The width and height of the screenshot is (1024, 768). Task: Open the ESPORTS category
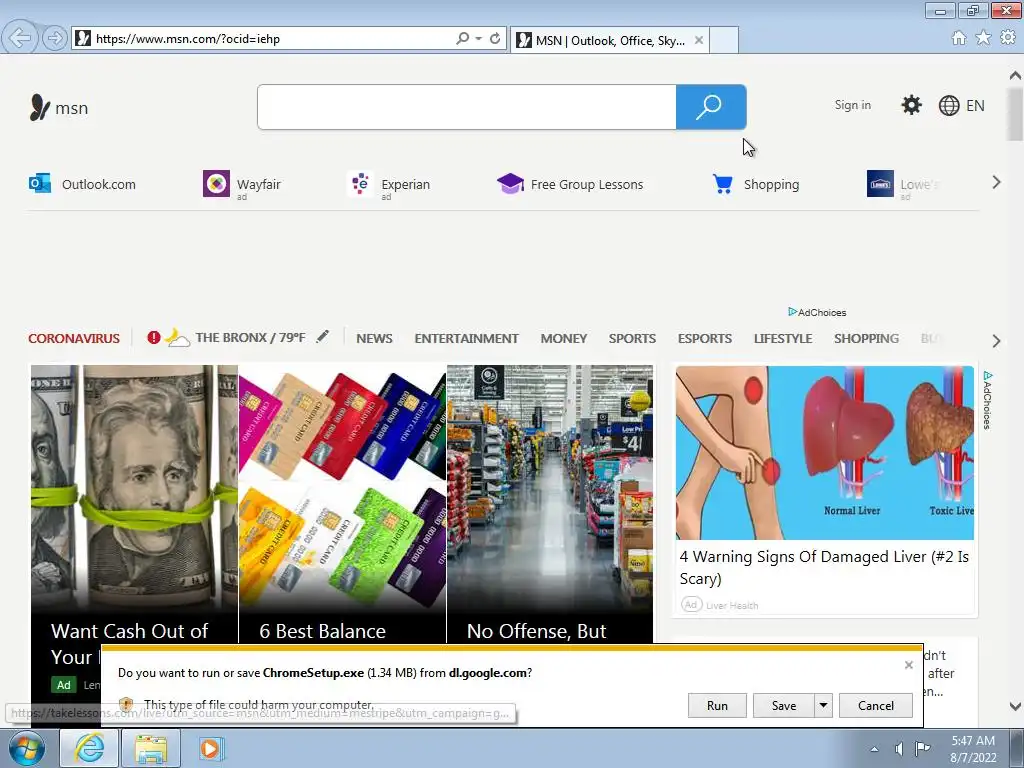coord(705,338)
